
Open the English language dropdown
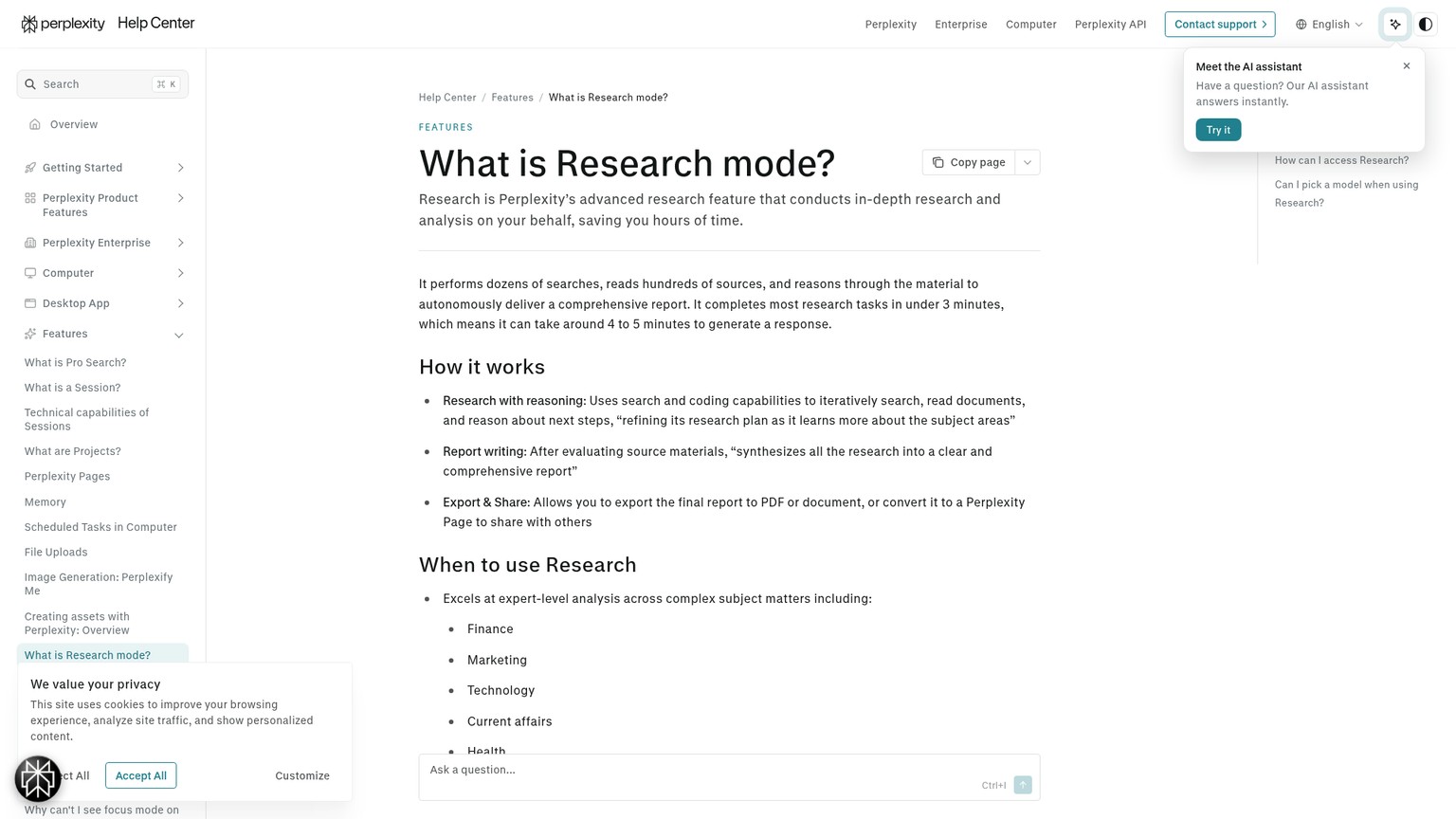1330,24
